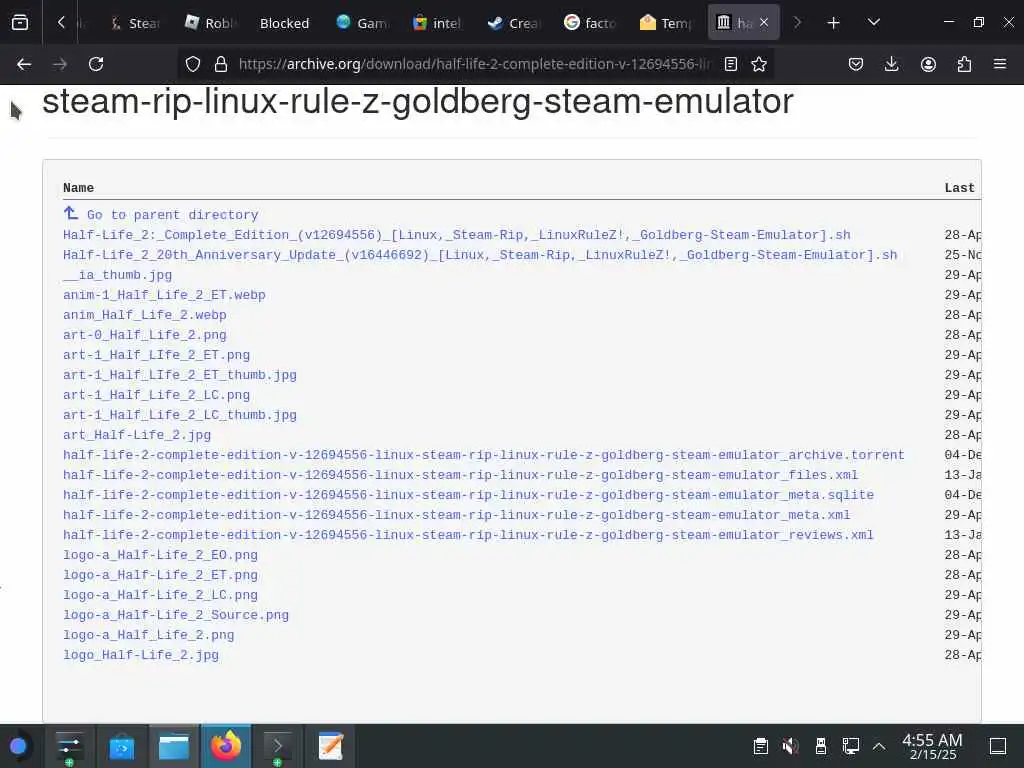Open logo-a_Half-Life_2_EO.png link
Image resolution: width=1024 pixels, height=768 pixels.
pyautogui.click(x=160, y=555)
